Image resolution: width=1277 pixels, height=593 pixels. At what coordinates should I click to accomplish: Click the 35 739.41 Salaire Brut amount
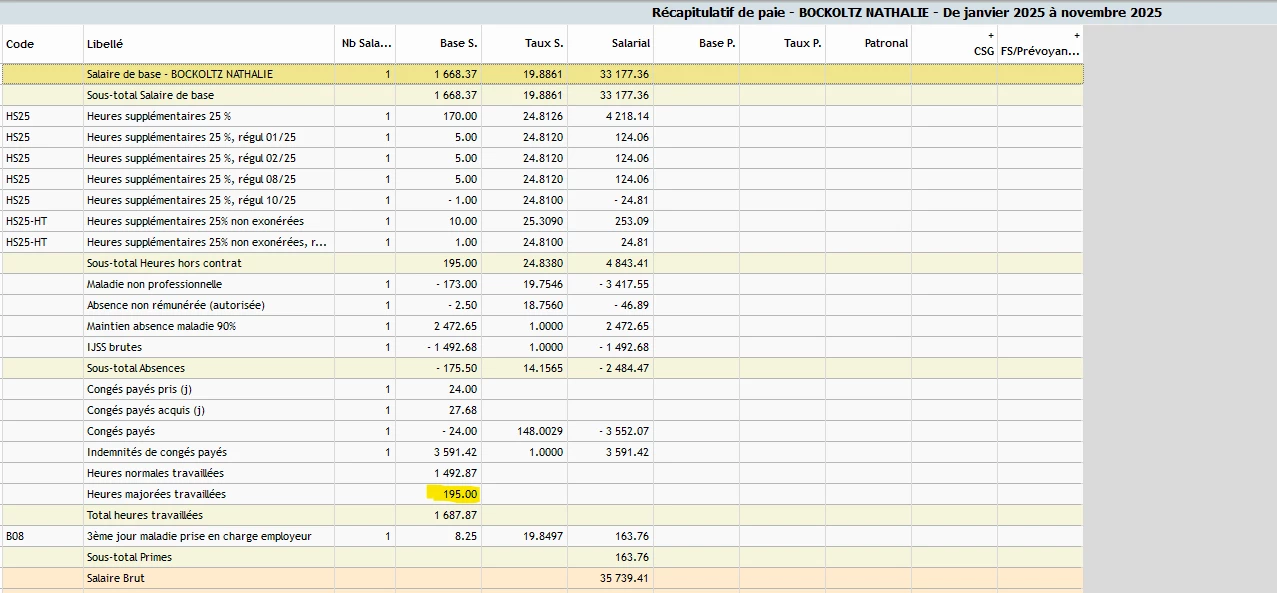622,578
